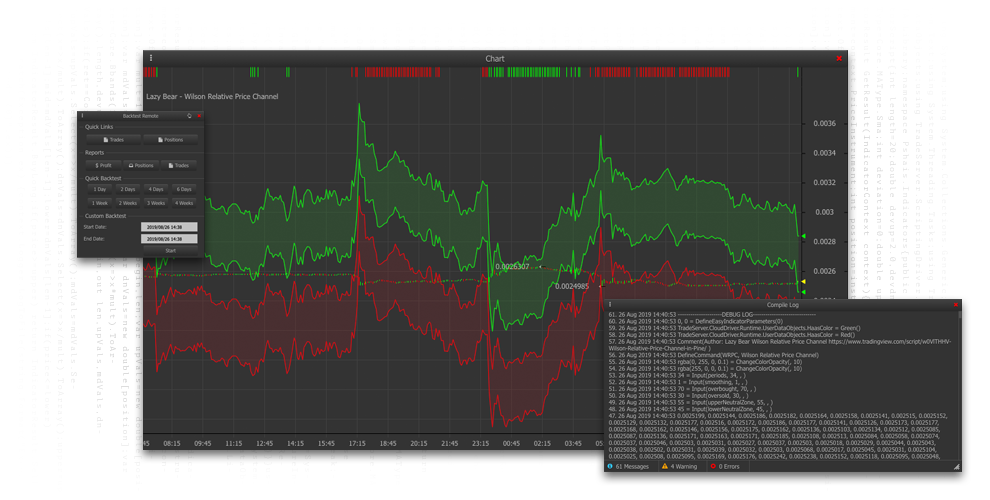Image resolution: width=990 pixels, height=500 pixels.
Task: Open the Positions report under Reports
Action: (141, 165)
